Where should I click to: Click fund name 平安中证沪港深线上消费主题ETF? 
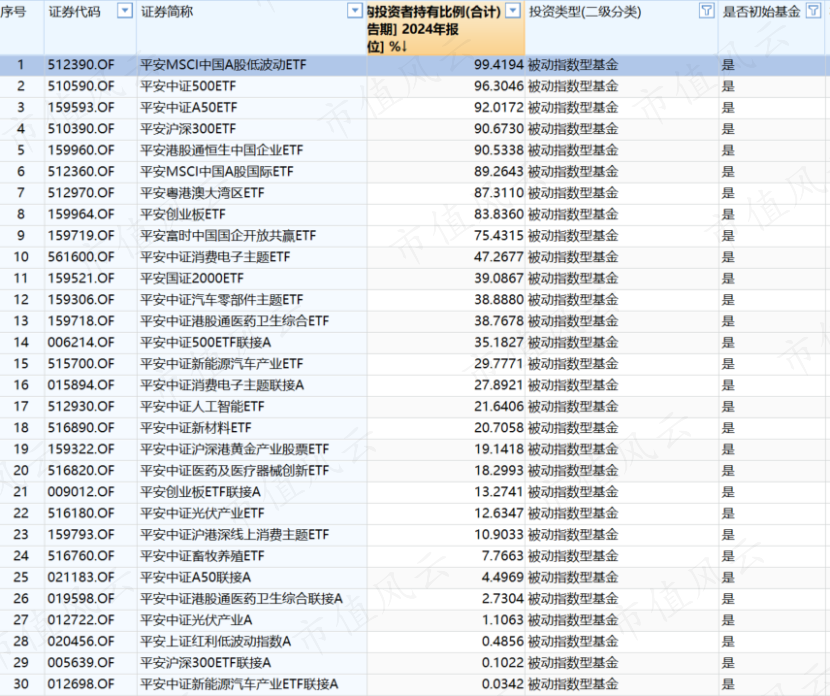[234, 535]
